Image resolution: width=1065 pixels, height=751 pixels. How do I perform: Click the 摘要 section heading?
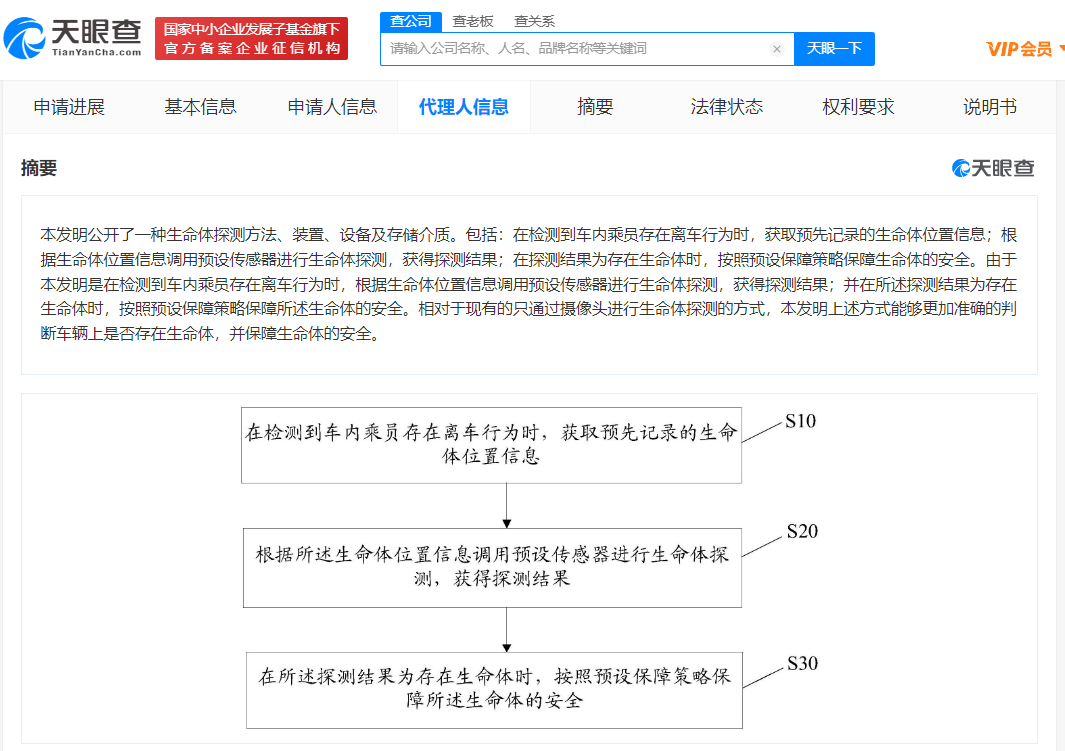click(x=39, y=168)
